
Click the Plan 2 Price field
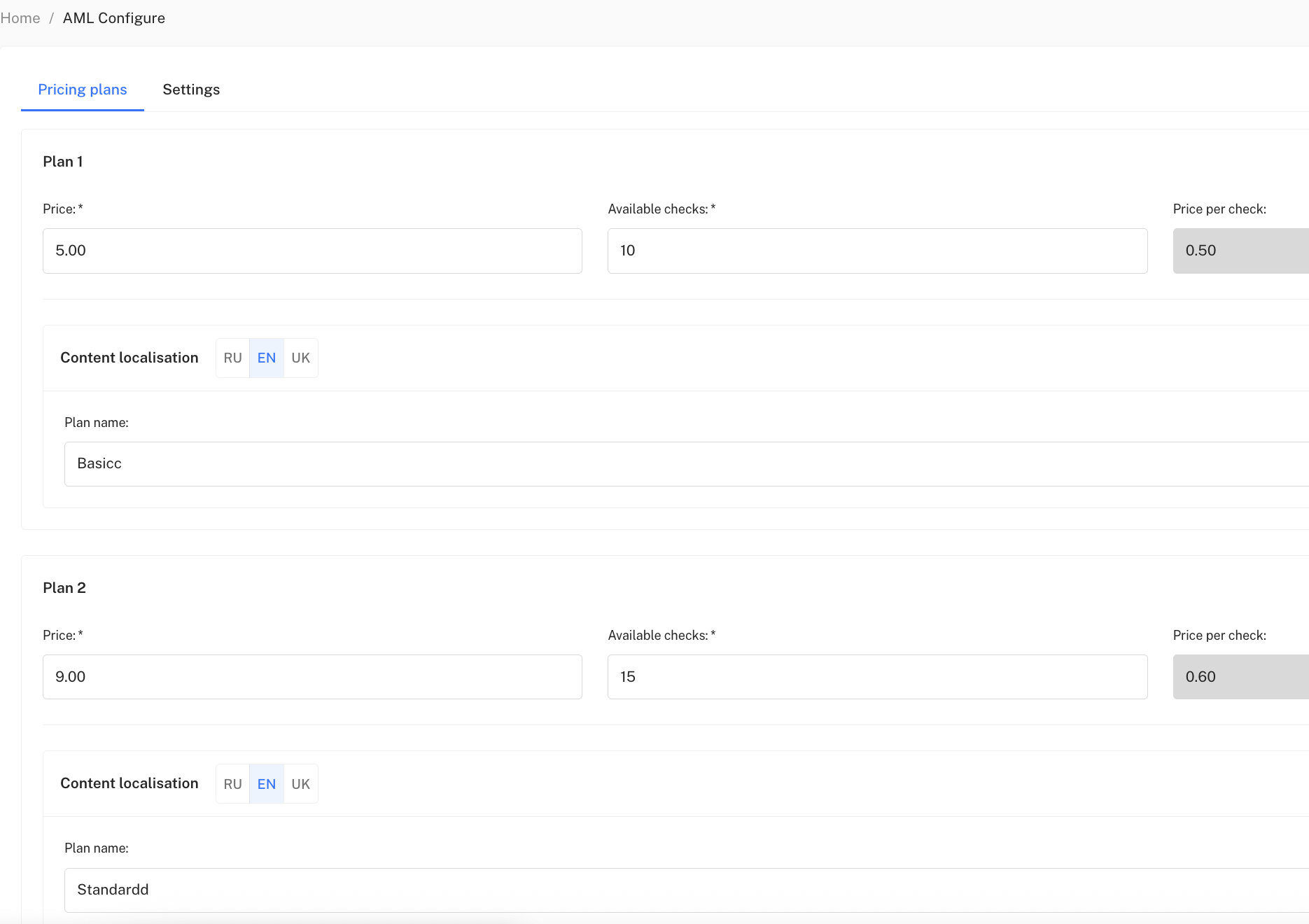(312, 677)
